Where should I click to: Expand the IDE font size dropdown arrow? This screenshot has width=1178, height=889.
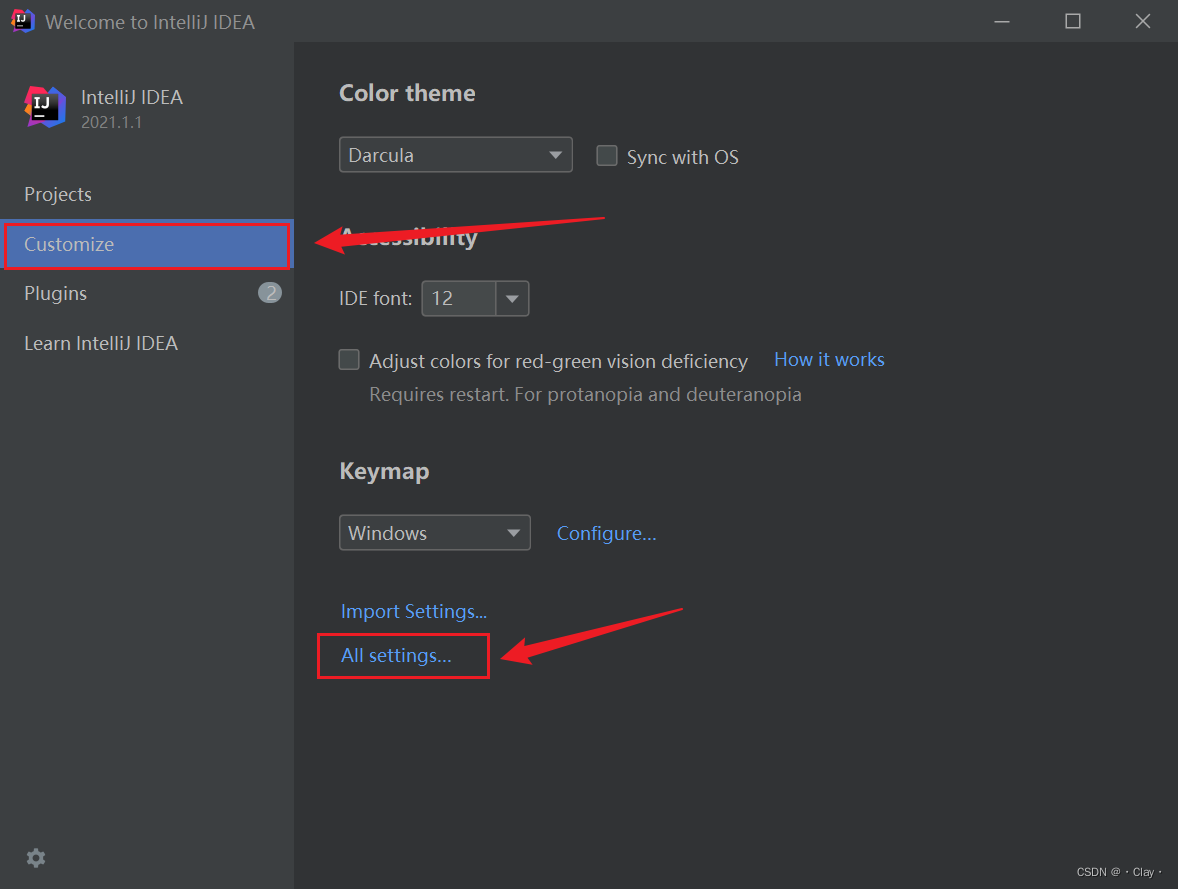click(512, 298)
